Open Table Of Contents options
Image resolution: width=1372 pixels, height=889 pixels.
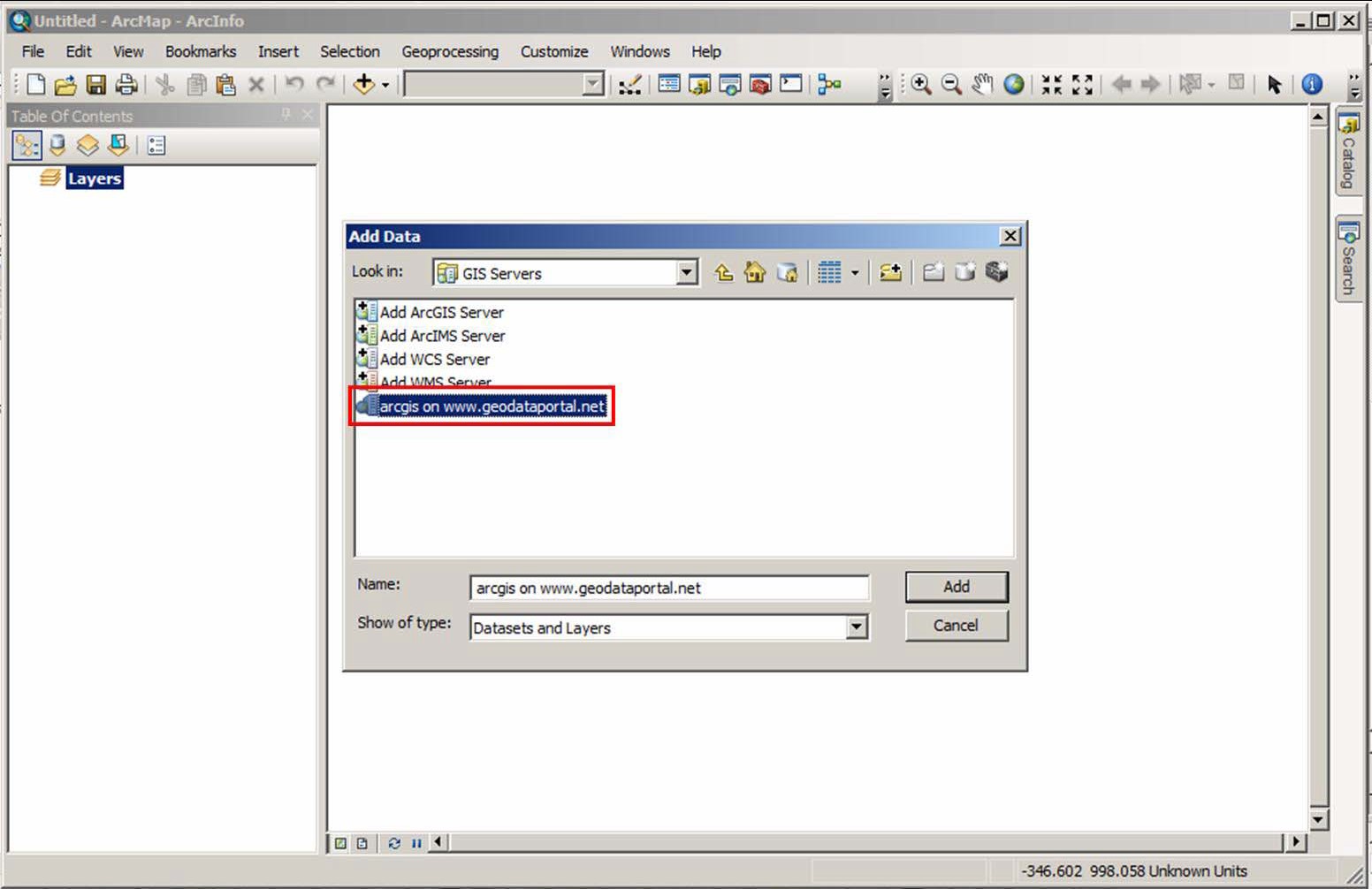tap(156, 146)
